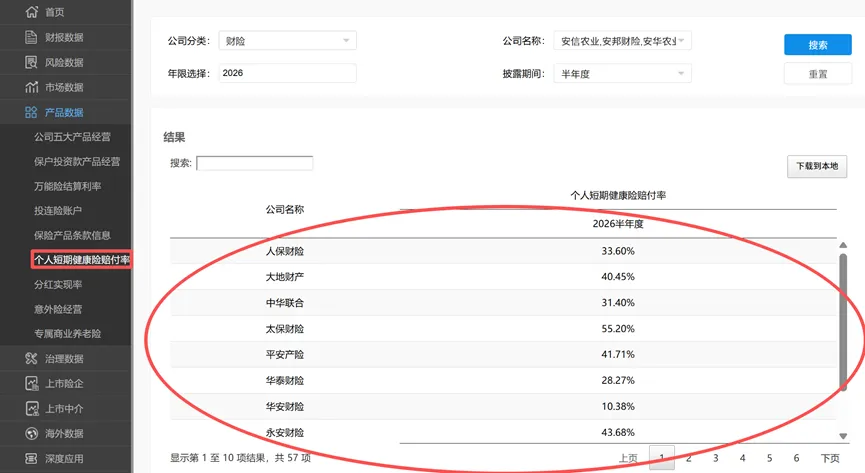Click the table scrollbar up arrow
Image resolution: width=865 pixels, height=473 pixels.
click(x=843, y=245)
